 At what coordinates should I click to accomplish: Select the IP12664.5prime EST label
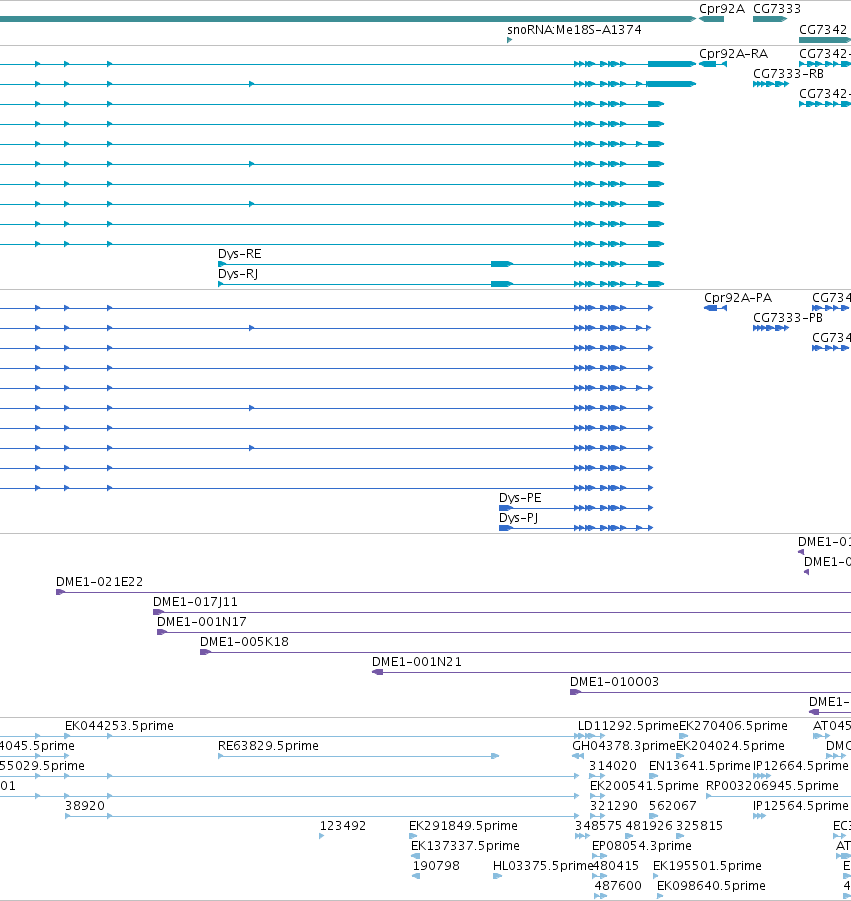800,767
